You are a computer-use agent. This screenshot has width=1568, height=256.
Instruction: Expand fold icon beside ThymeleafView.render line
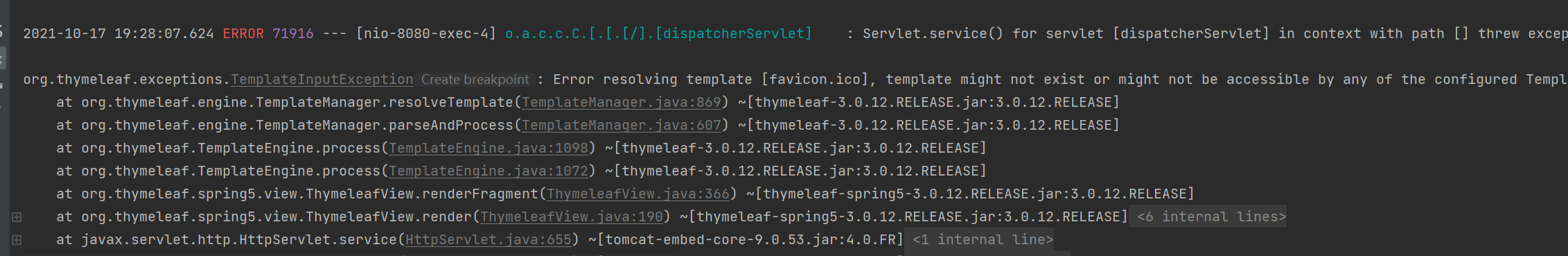[17, 217]
